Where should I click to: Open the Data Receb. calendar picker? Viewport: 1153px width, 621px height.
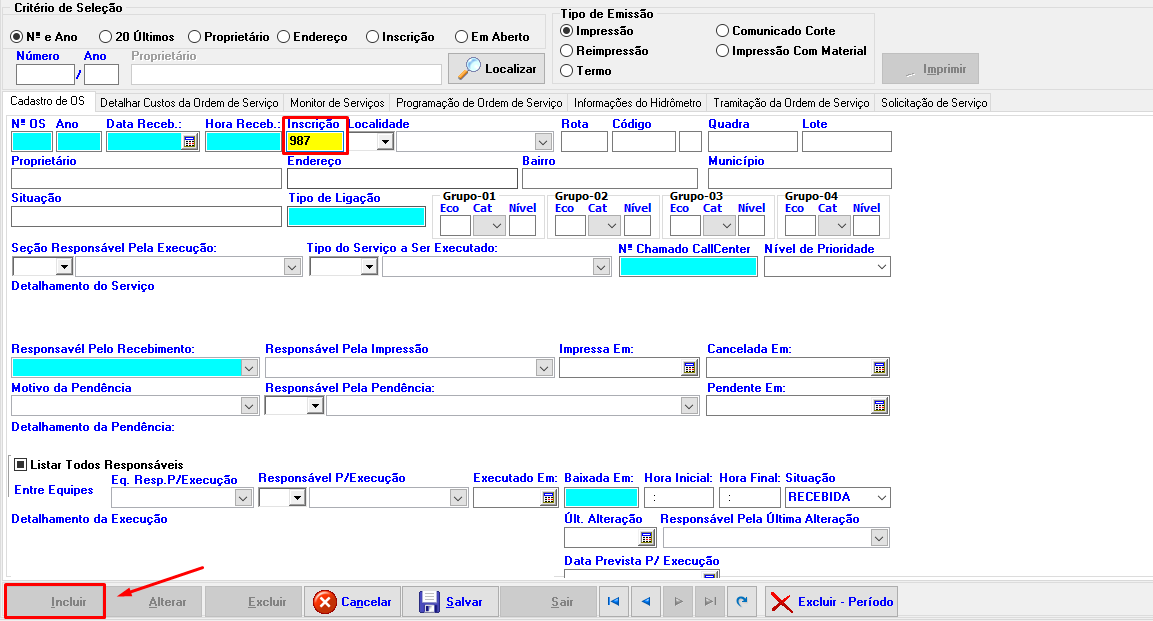[189, 142]
